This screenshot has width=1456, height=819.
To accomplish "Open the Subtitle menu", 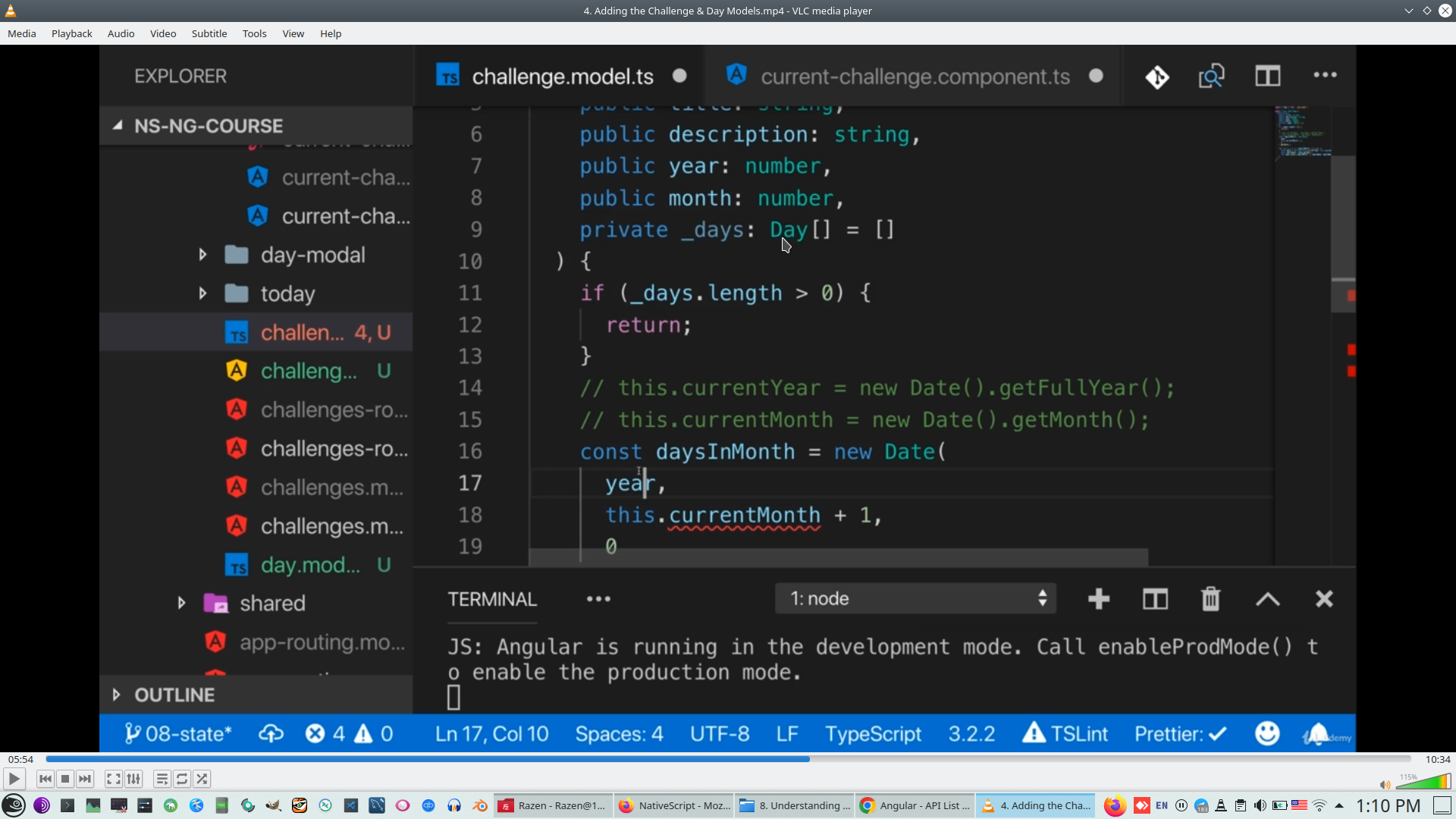I will point(209,33).
